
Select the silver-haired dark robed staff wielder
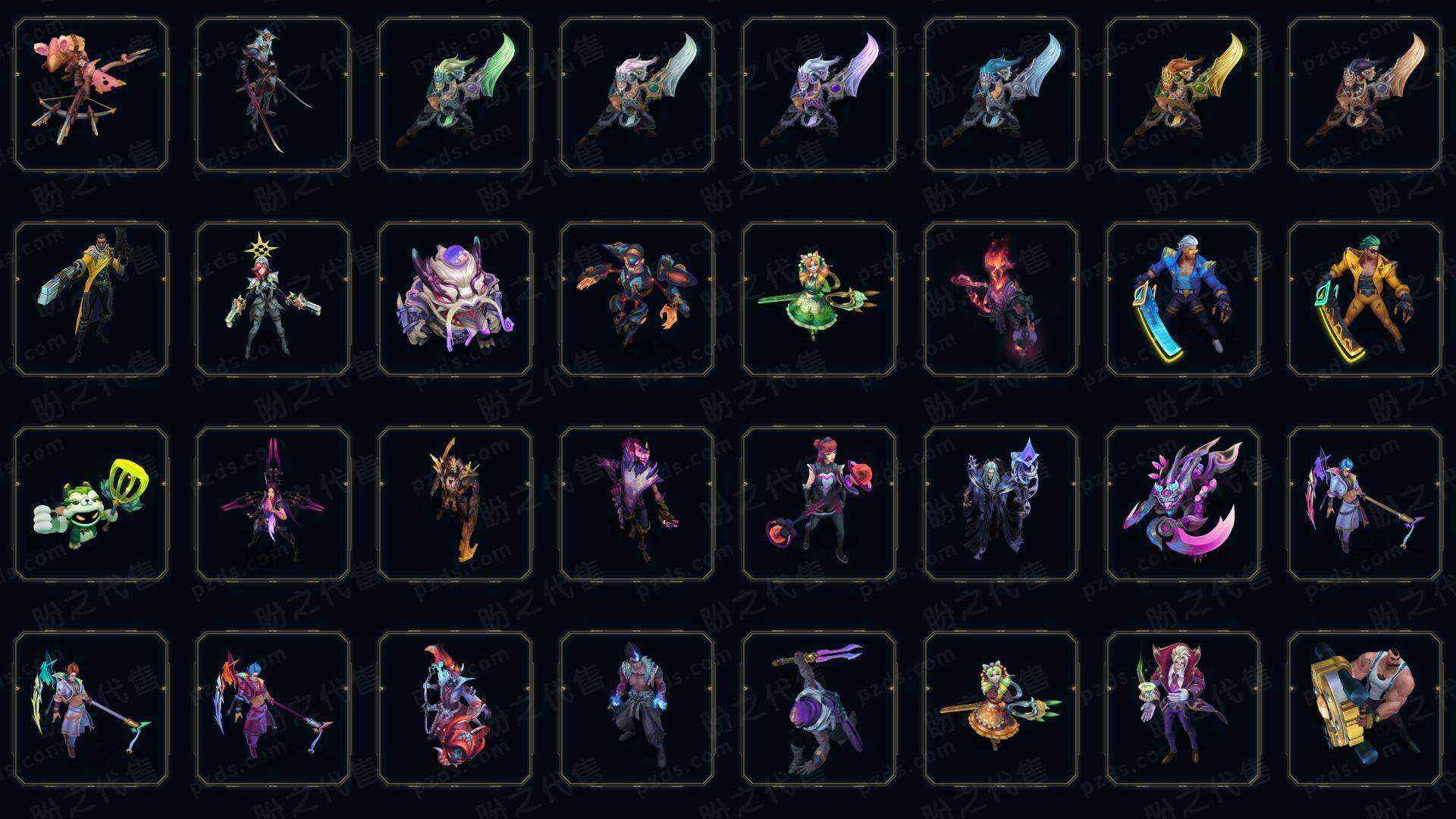1001,504
